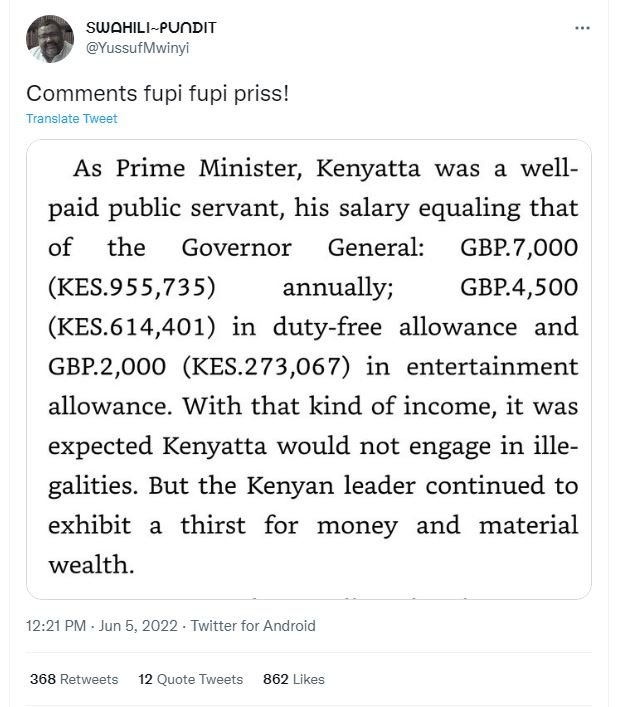Click the Translate Tweet link
This screenshot has height=707, width=617.
71,119
